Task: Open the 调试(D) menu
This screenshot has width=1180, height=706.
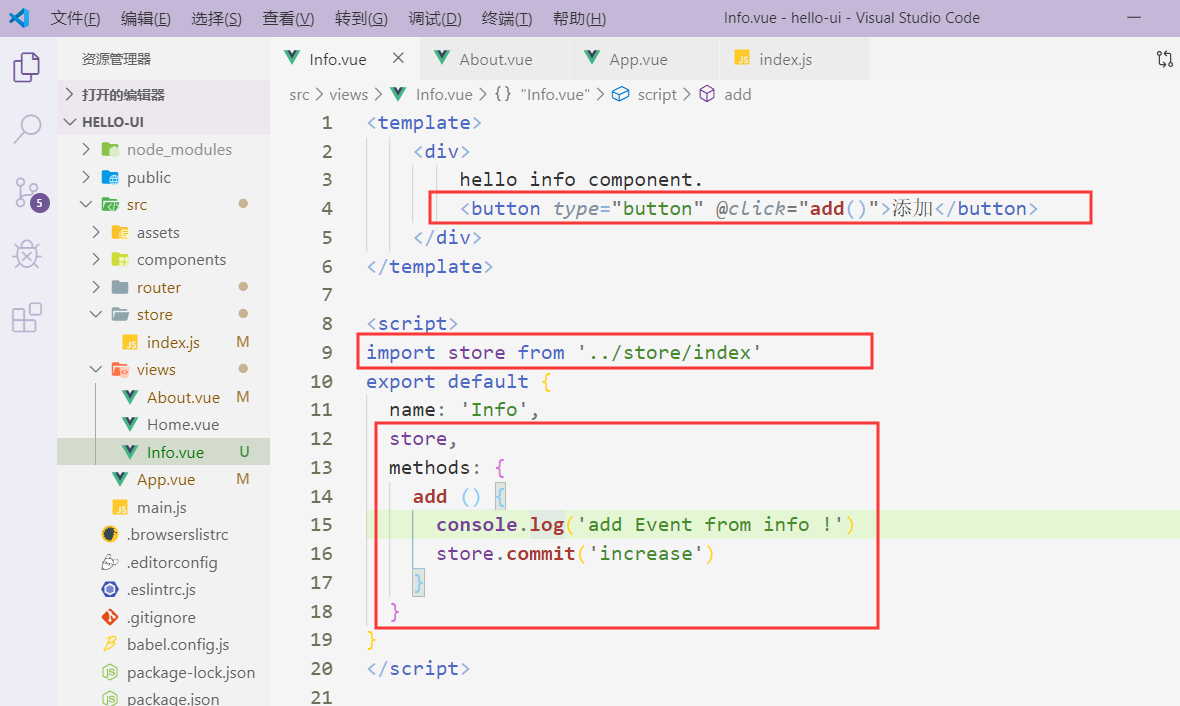Action: tap(435, 18)
